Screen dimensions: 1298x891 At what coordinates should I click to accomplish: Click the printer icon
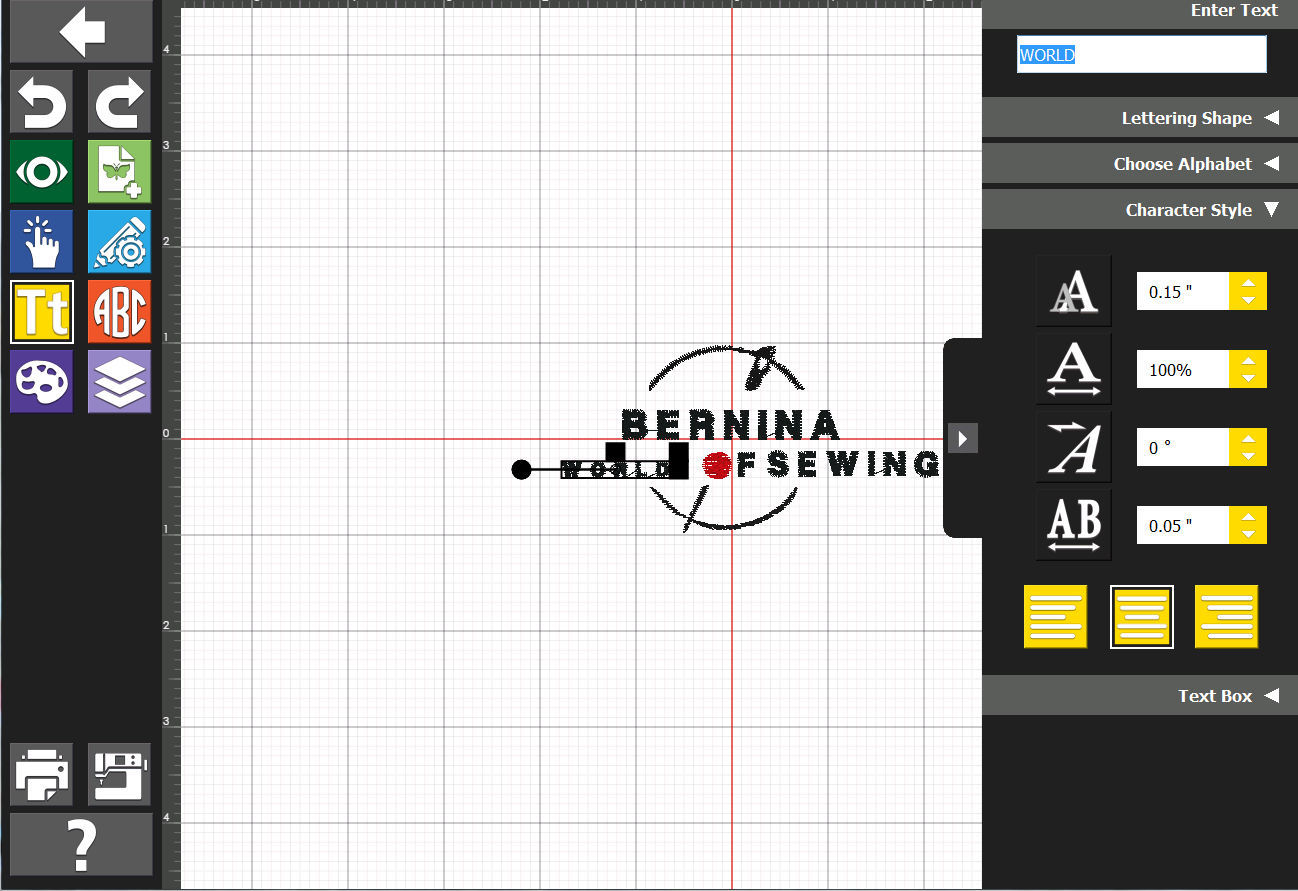click(42, 774)
